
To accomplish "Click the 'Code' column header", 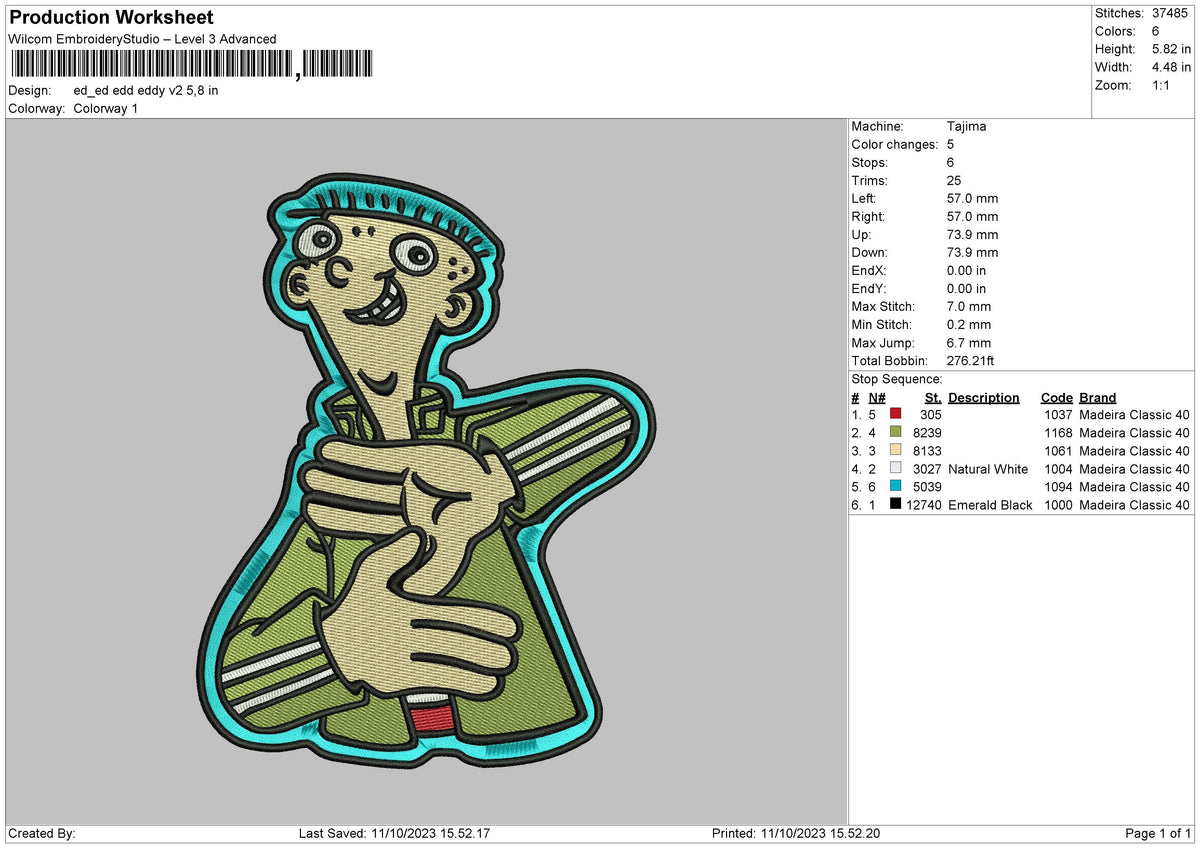I will point(1056,397).
